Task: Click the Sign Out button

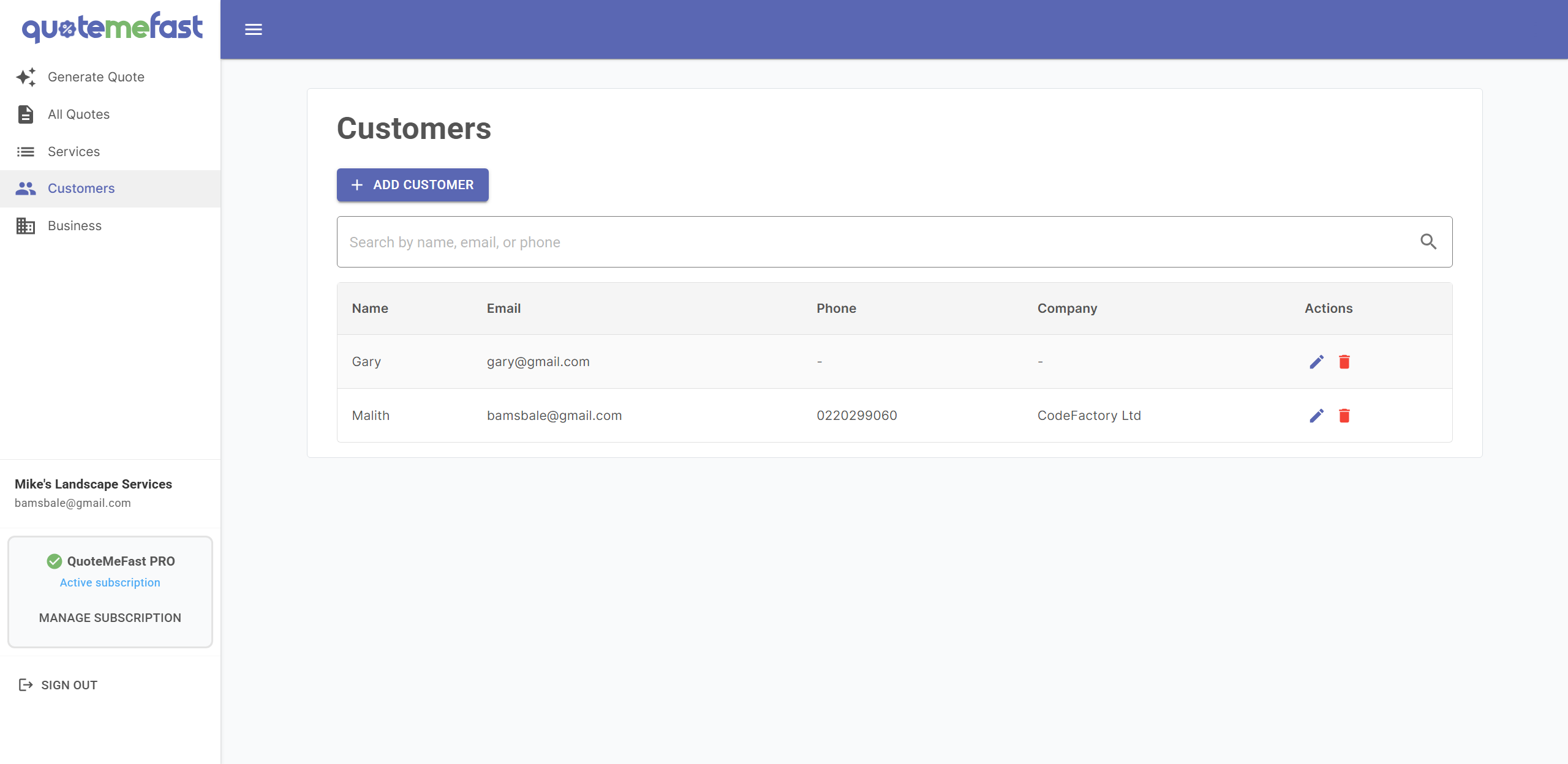Action: [59, 685]
